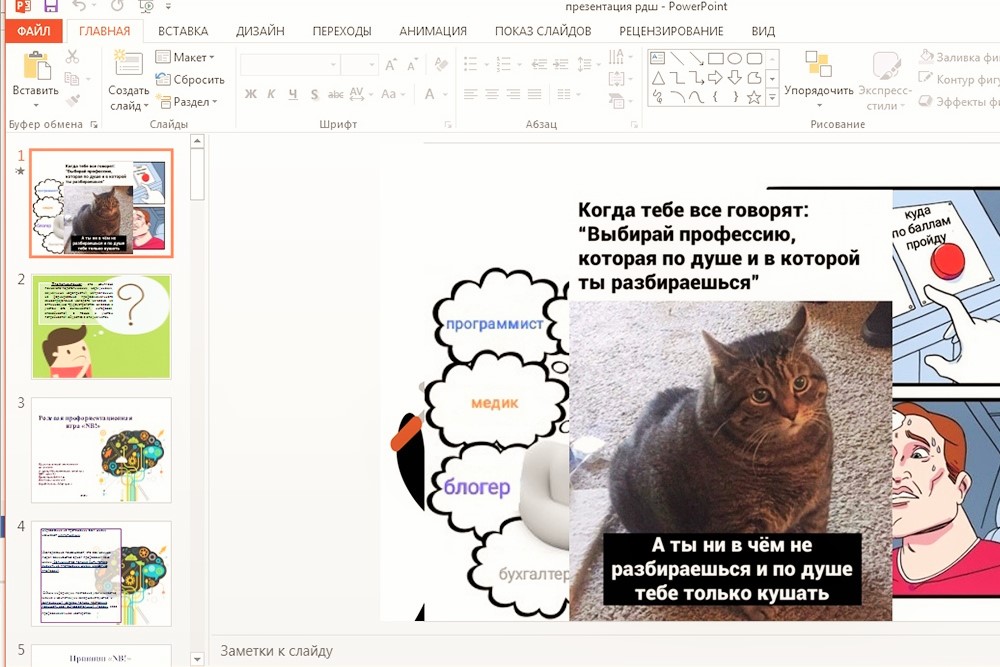Select the text box shape

(x=658, y=59)
